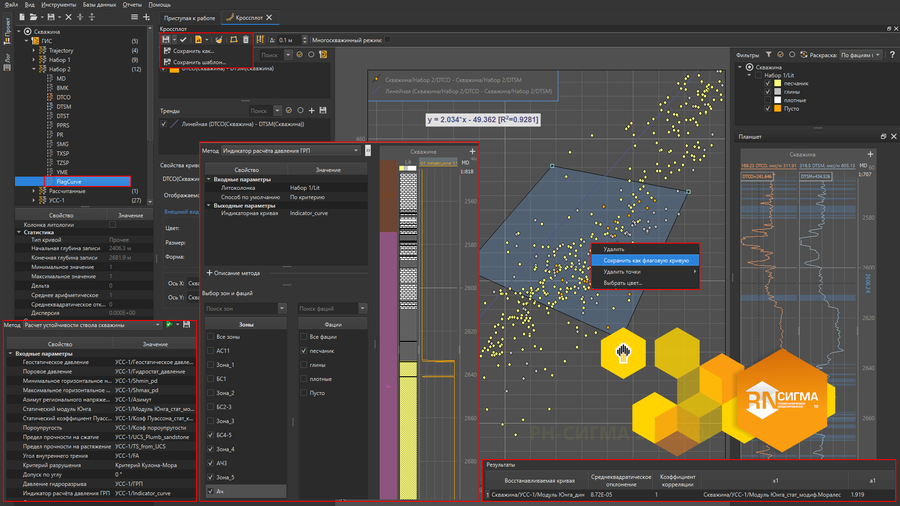Click the 0.1 м step input field

289,40
